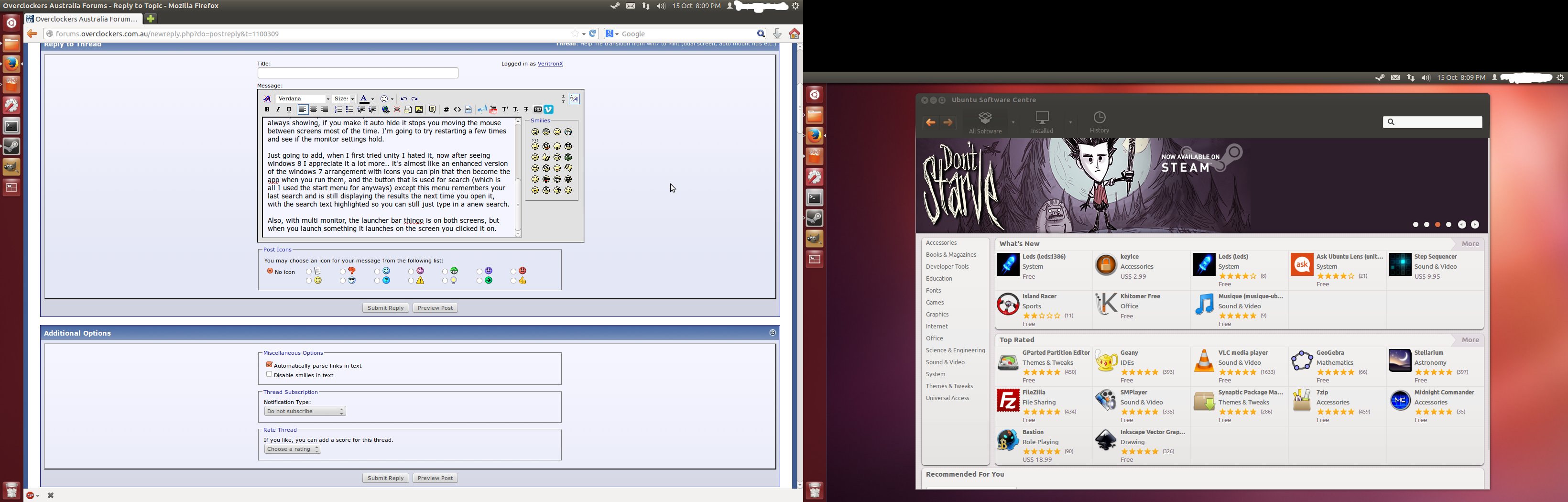Open VLC media player app entry

click(1239, 366)
